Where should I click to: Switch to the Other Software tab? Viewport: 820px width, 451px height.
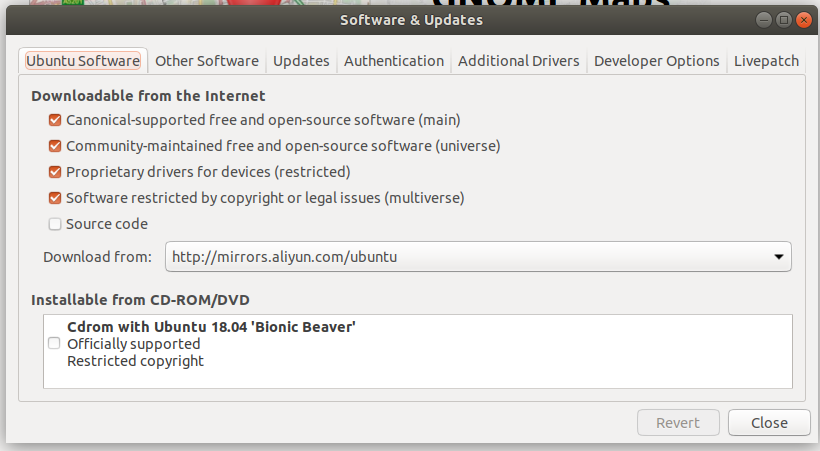coord(206,61)
